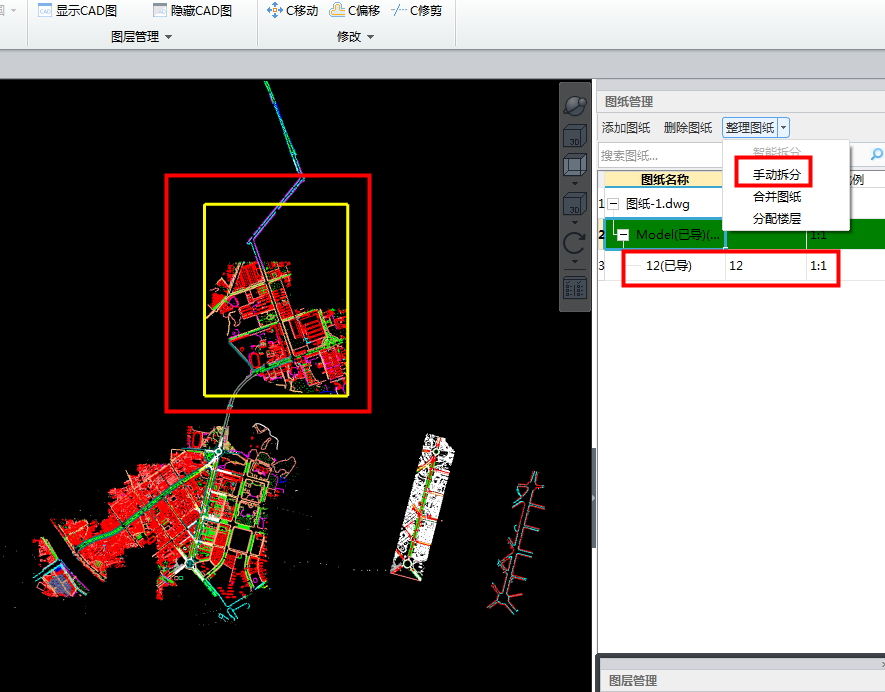Viewport: 885px width, 692px height.
Task: Select the 图纸-1.dwg row
Action: coord(658,204)
